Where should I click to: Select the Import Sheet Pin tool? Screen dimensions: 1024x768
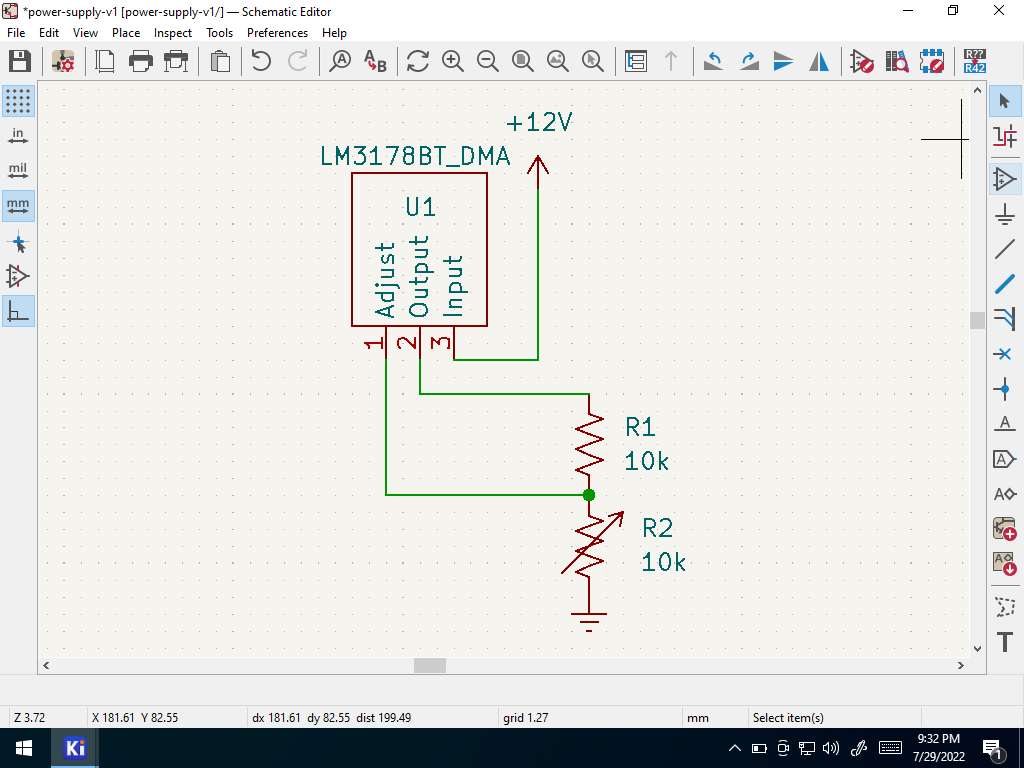(1005, 563)
